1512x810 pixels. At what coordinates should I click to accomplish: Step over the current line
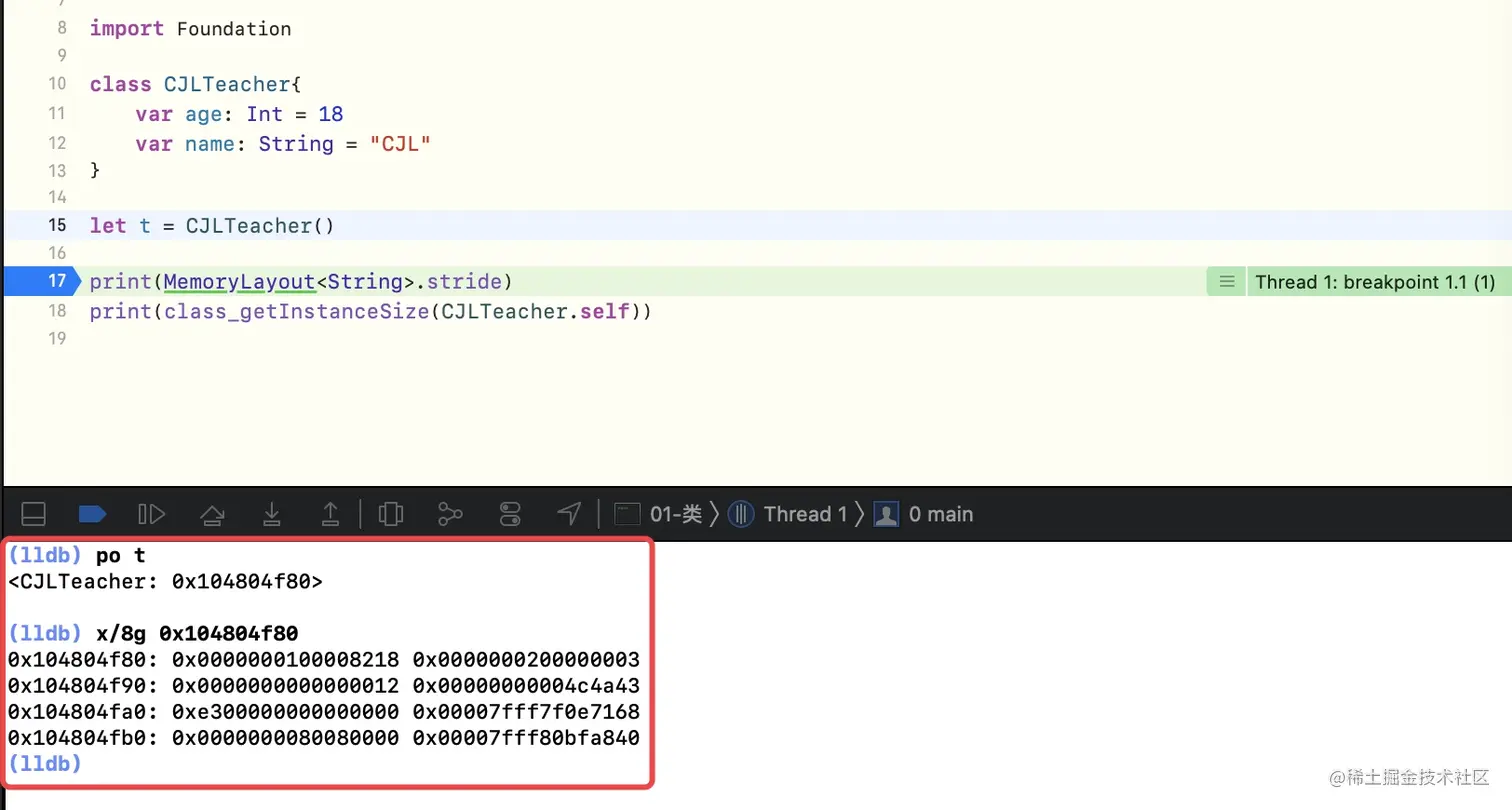coord(211,514)
